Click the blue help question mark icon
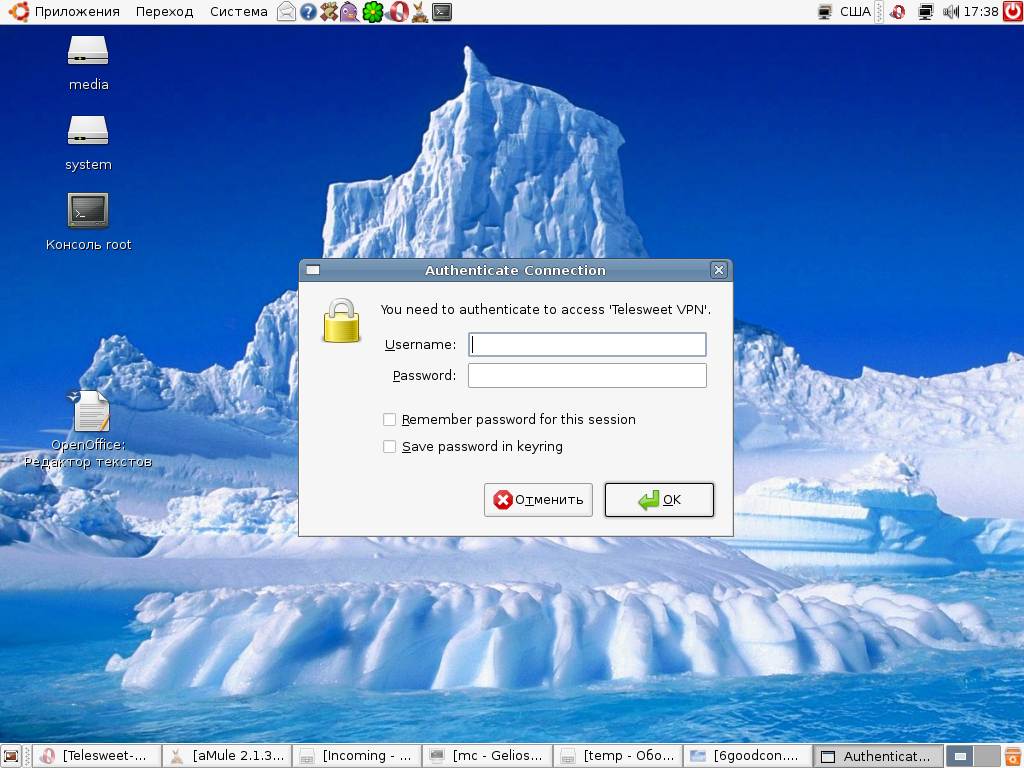 pos(308,12)
